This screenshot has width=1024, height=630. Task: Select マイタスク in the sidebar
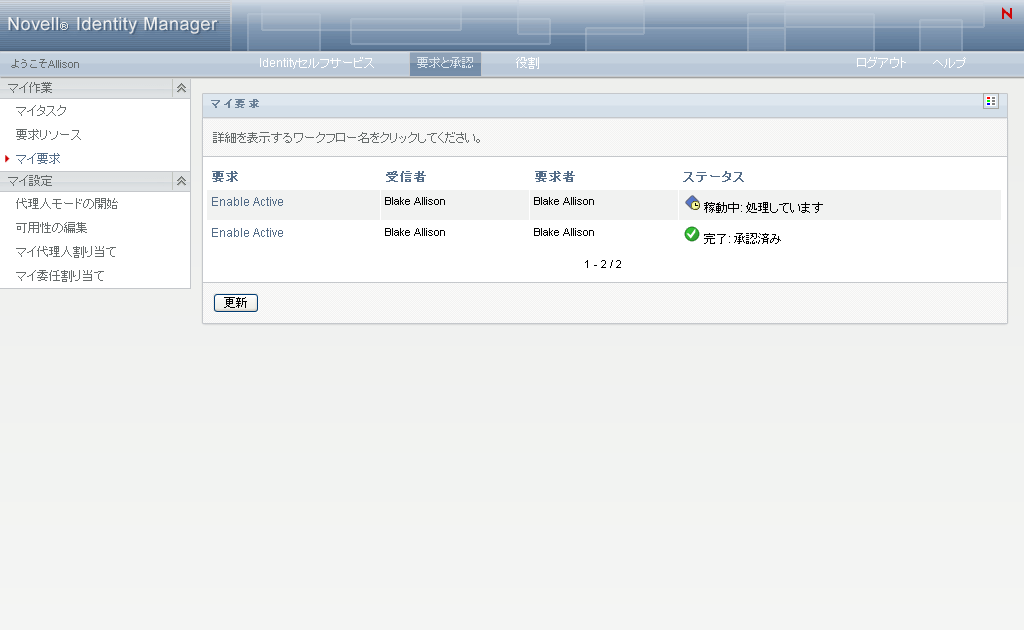point(41,111)
